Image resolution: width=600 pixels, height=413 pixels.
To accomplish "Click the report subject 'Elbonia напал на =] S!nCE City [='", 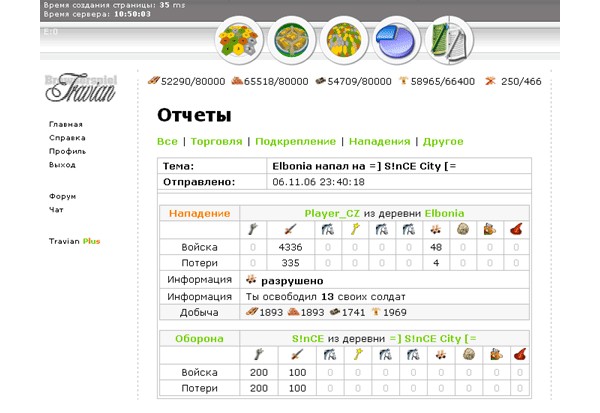I will (364, 167).
